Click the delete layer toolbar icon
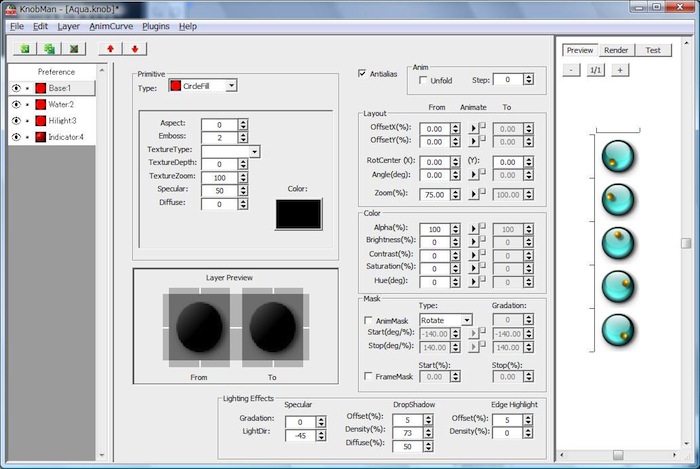Screen dimensions: 700x469 [73, 48]
